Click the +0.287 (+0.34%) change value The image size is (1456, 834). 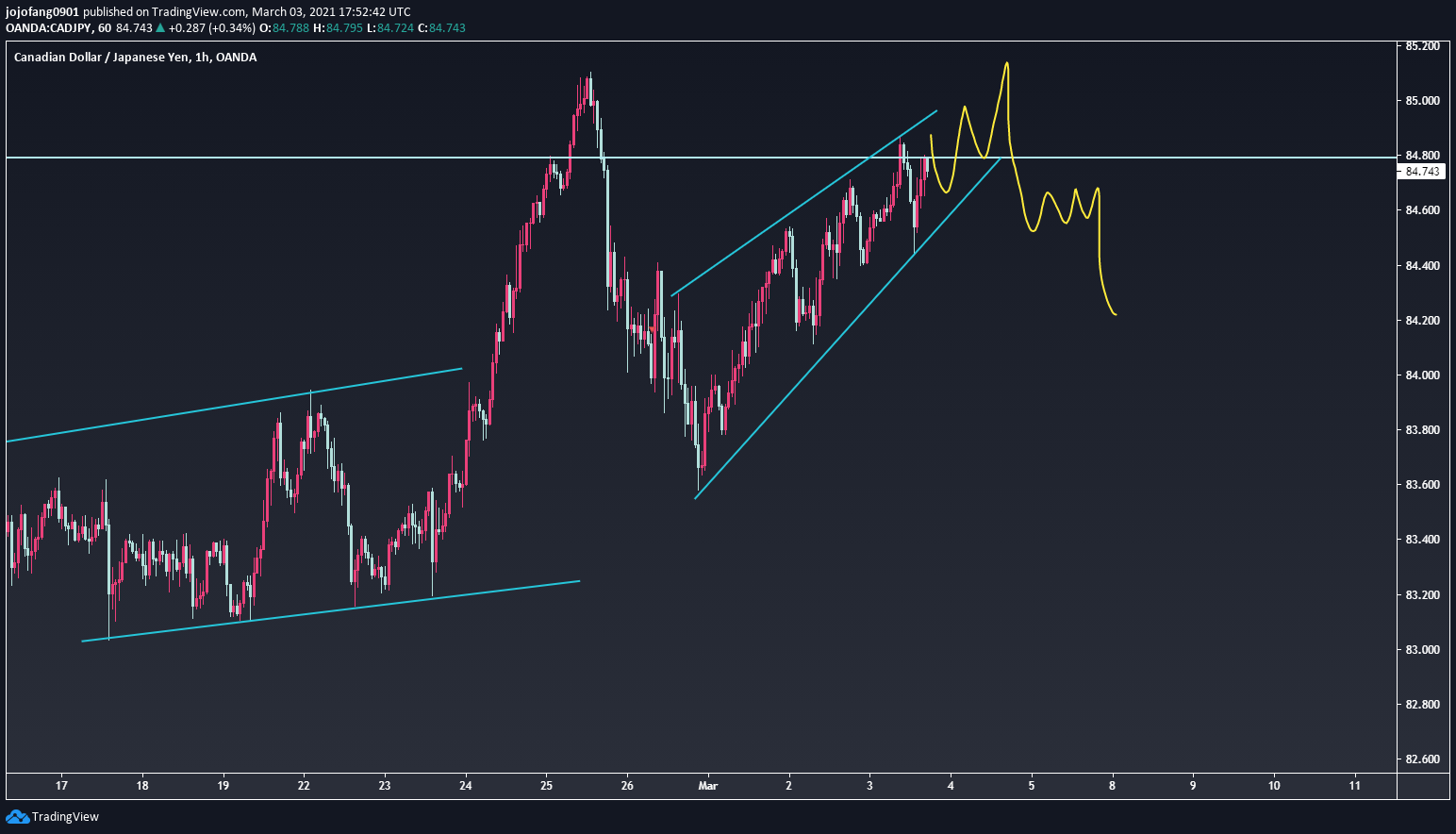click(212, 28)
